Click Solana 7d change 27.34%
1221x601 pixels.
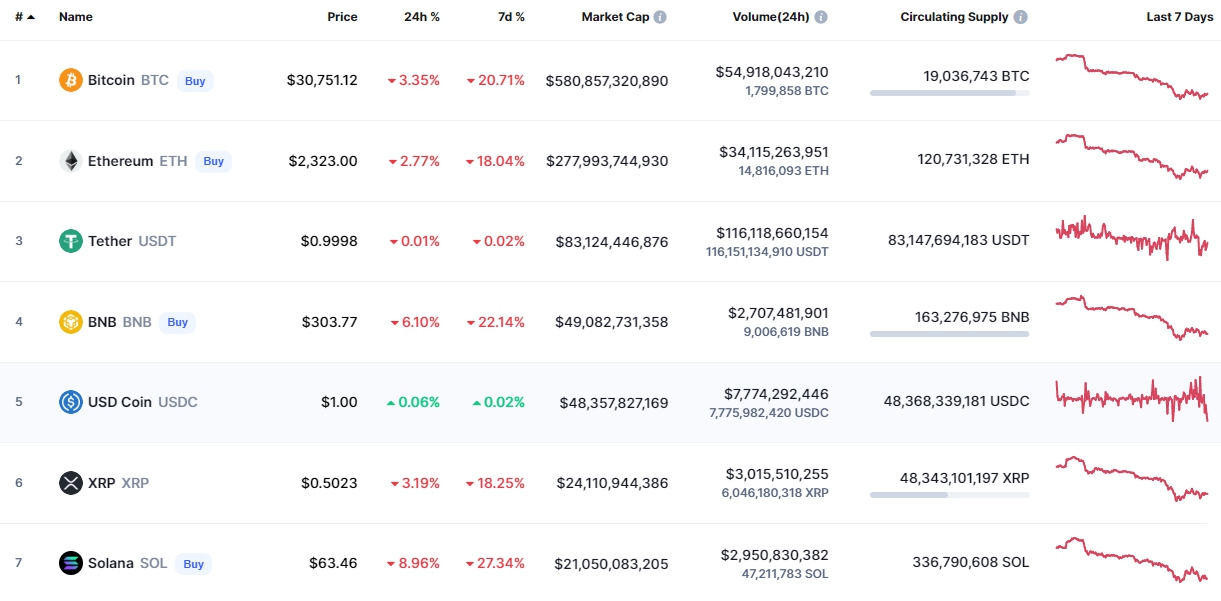click(x=496, y=563)
